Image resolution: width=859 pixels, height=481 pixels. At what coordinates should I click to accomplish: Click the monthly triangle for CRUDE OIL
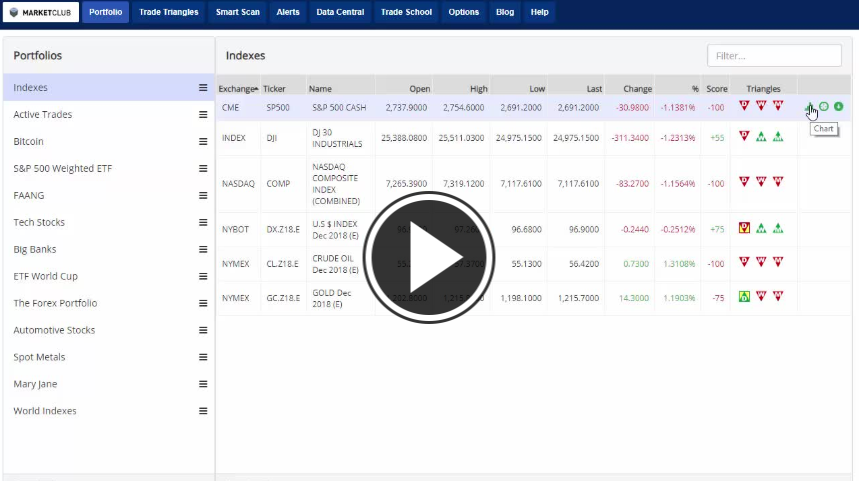[778, 262]
